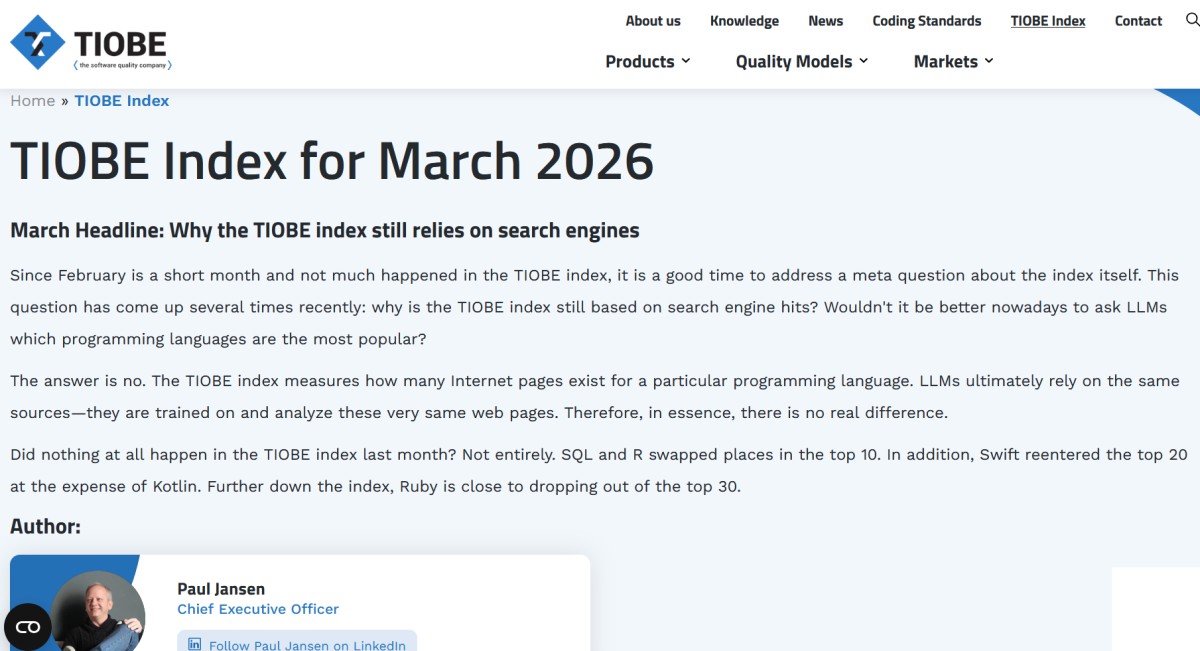Open the About us menu item
This screenshot has height=651, width=1200.
pyautogui.click(x=653, y=20)
